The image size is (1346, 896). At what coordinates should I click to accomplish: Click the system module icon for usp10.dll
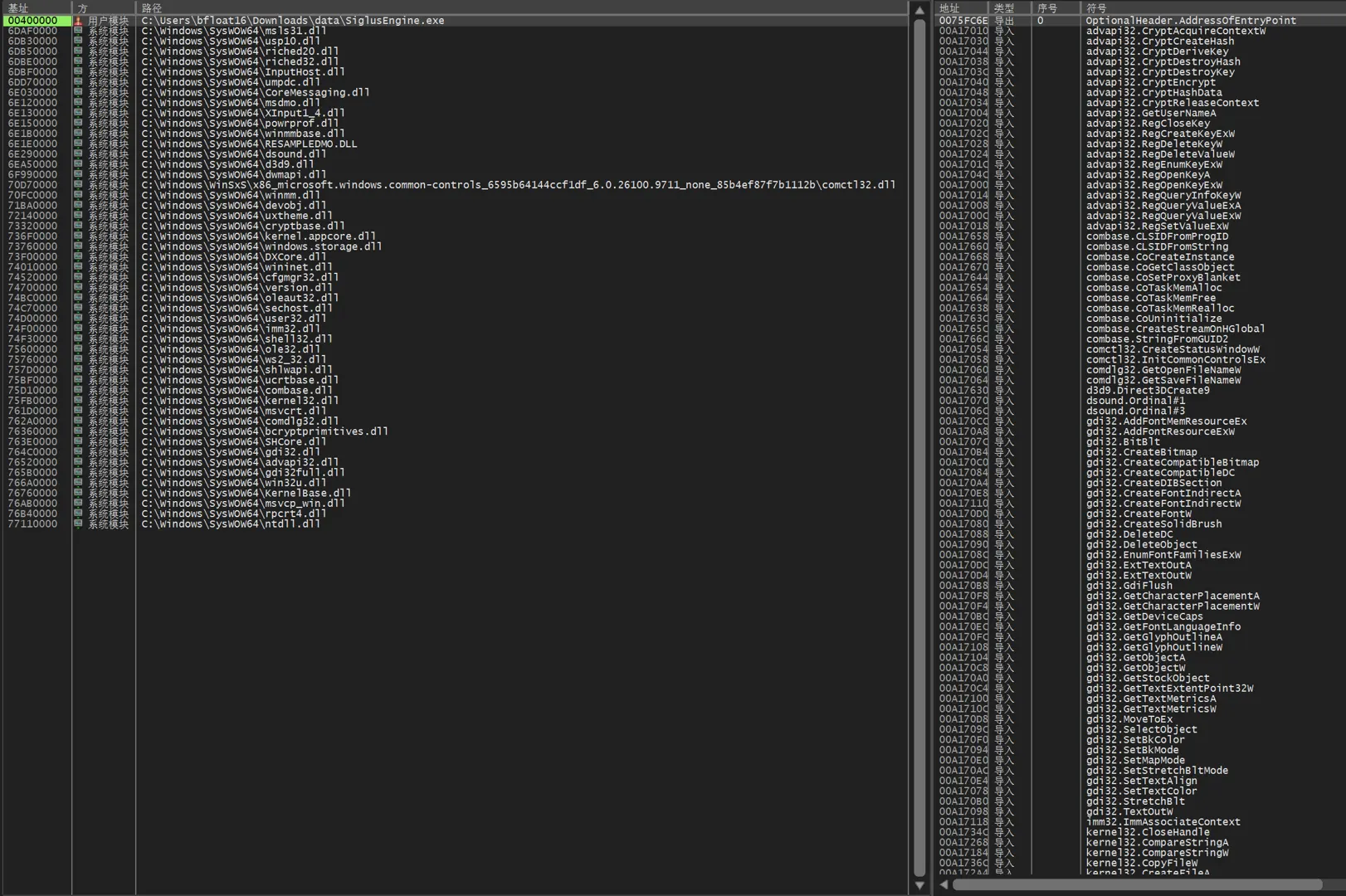[x=78, y=41]
